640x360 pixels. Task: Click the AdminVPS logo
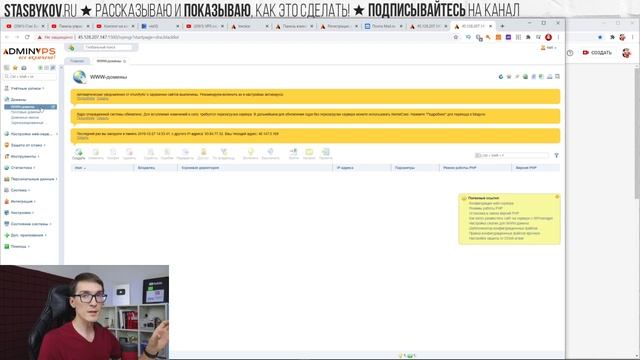[29, 53]
